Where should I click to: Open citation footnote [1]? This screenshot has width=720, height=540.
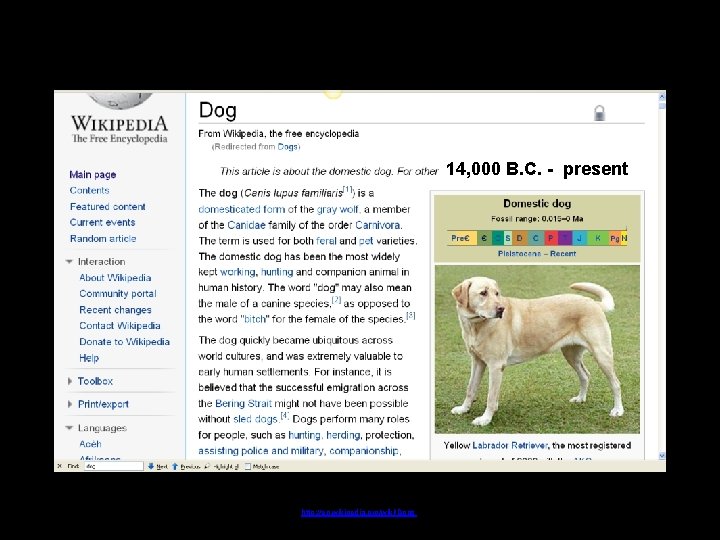click(348, 189)
